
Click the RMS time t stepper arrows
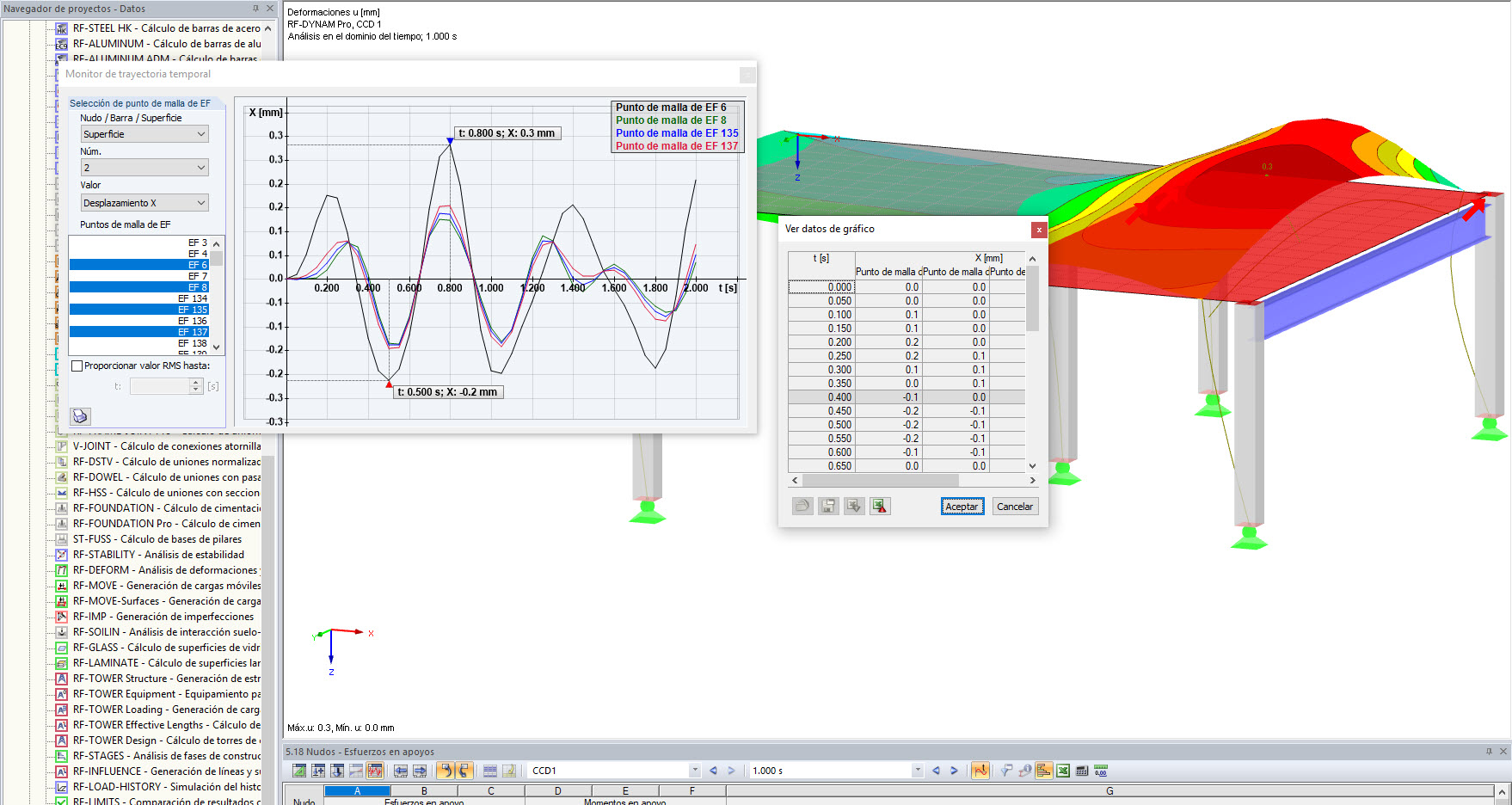(196, 387)
